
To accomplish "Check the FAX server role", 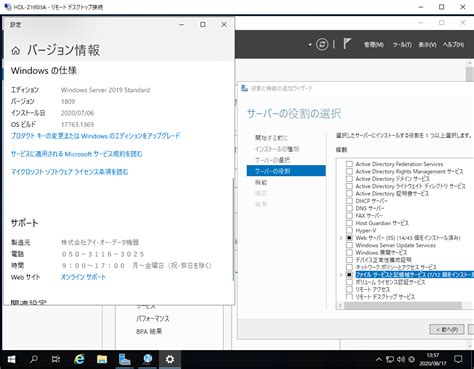I will [x=349, y=216].
